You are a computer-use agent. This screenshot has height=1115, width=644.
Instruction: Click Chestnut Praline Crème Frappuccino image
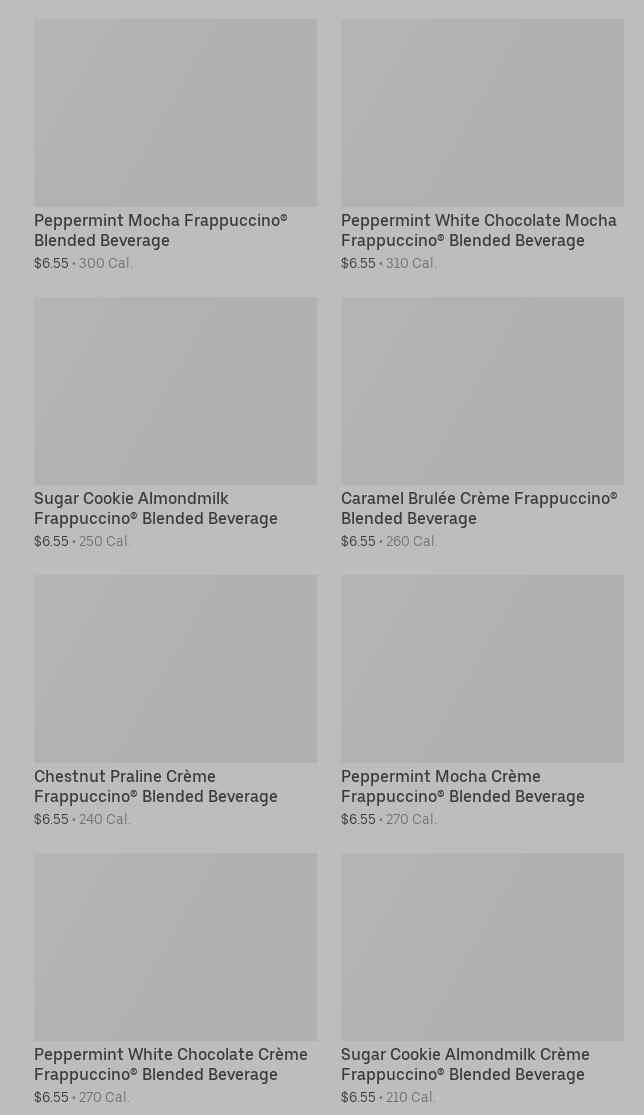pos(175,668)
